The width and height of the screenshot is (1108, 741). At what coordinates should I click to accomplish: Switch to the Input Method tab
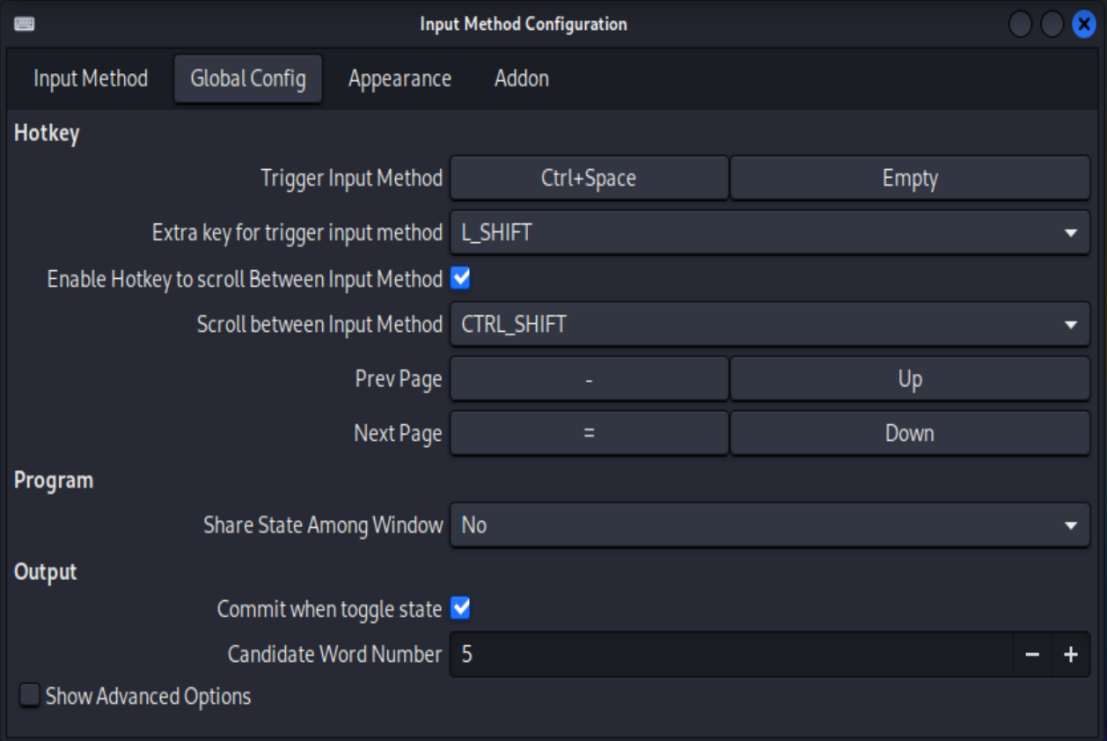(90, 78)
